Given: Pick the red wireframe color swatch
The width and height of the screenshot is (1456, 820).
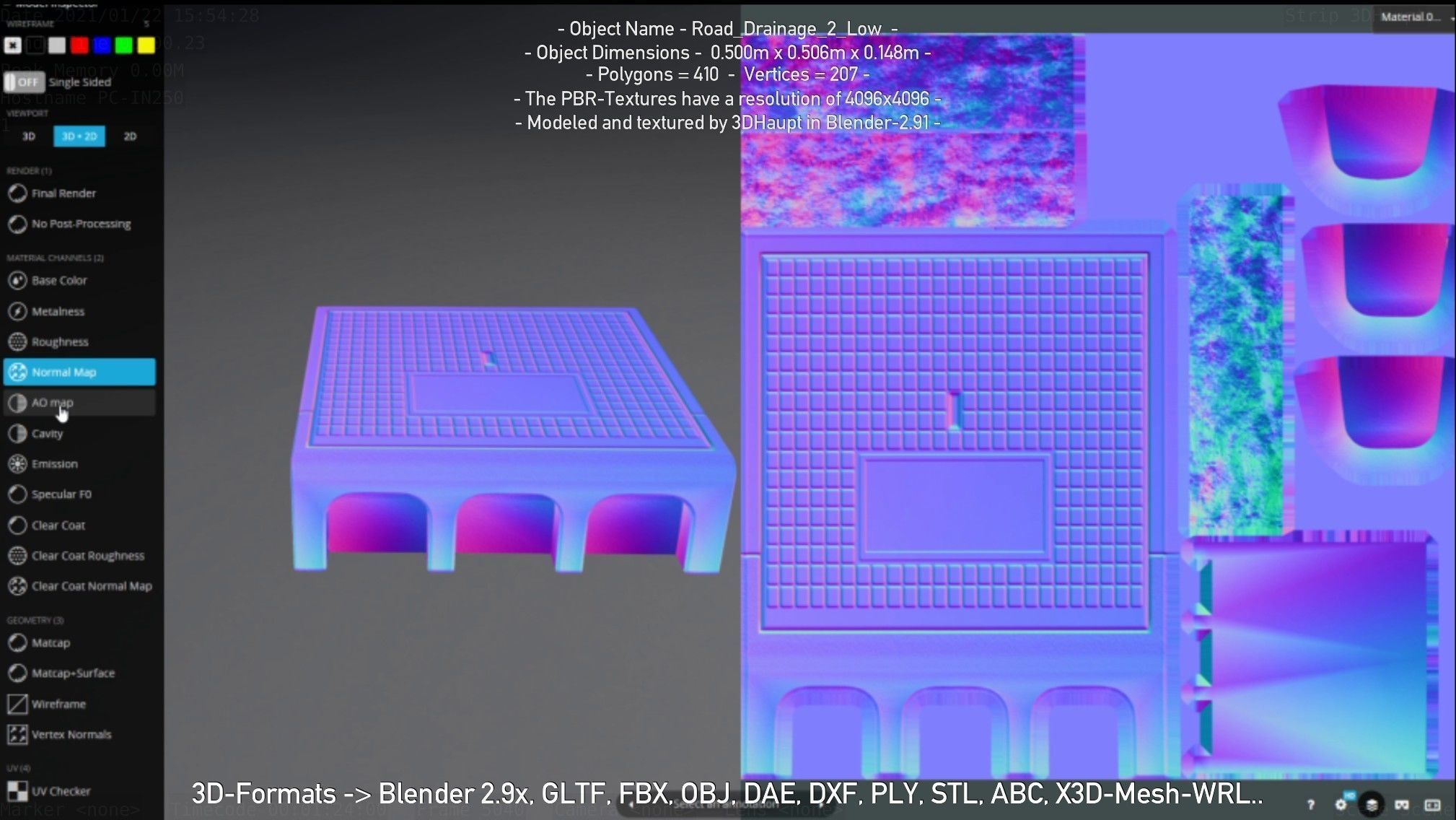Looking at the screenshot, I should tap(79, 45).
